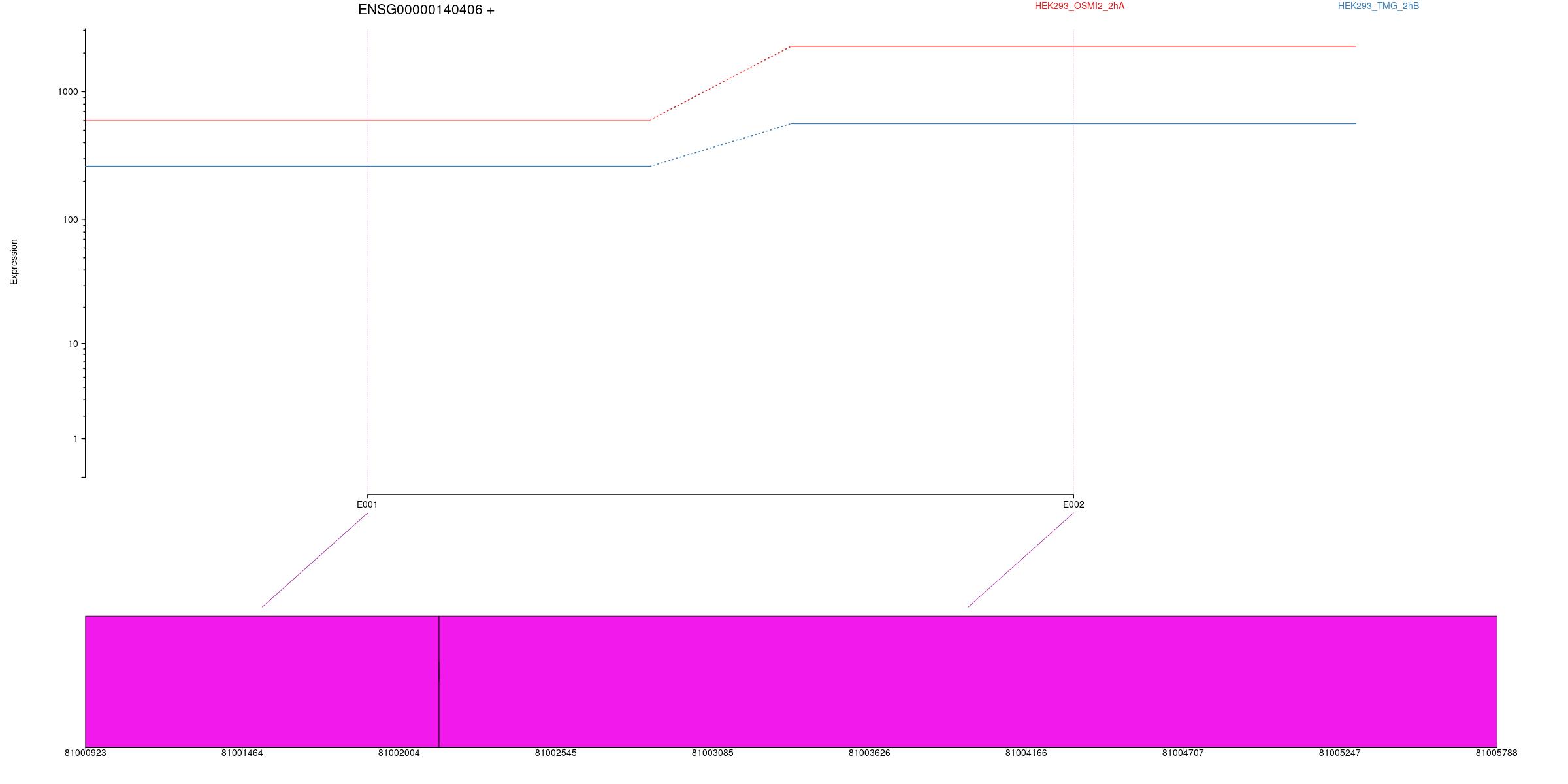Click genomic coordinate 81001464

(x=242, y=753)
